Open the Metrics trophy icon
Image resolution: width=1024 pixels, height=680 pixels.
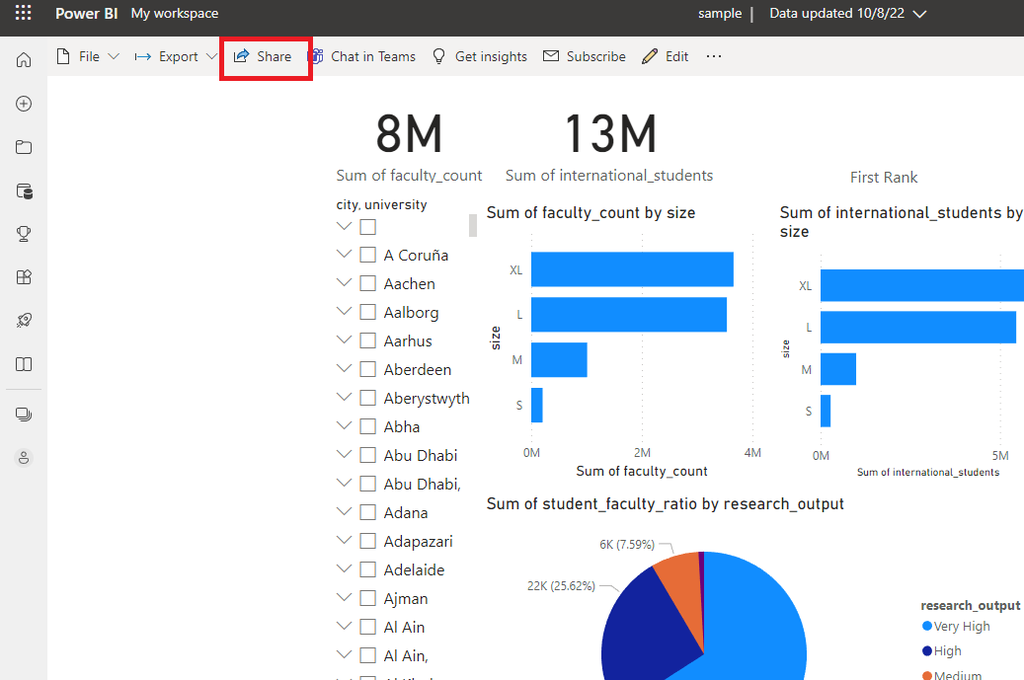pos(24,234)
